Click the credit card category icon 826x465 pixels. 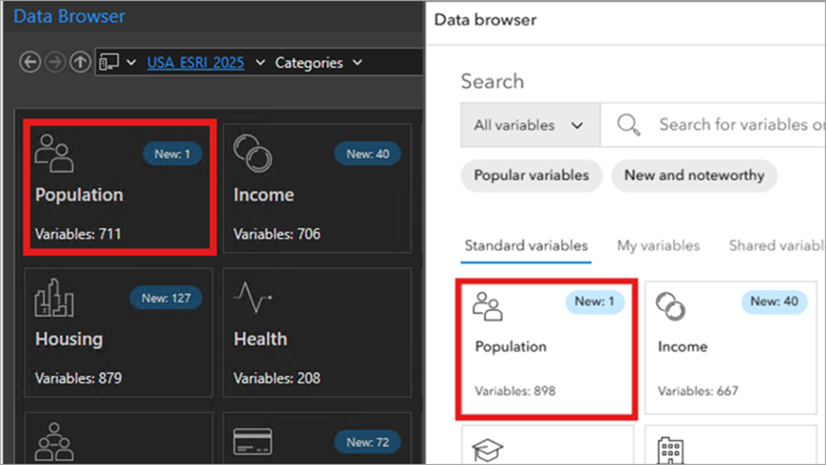pyautogui.click(x=250, y=441)
